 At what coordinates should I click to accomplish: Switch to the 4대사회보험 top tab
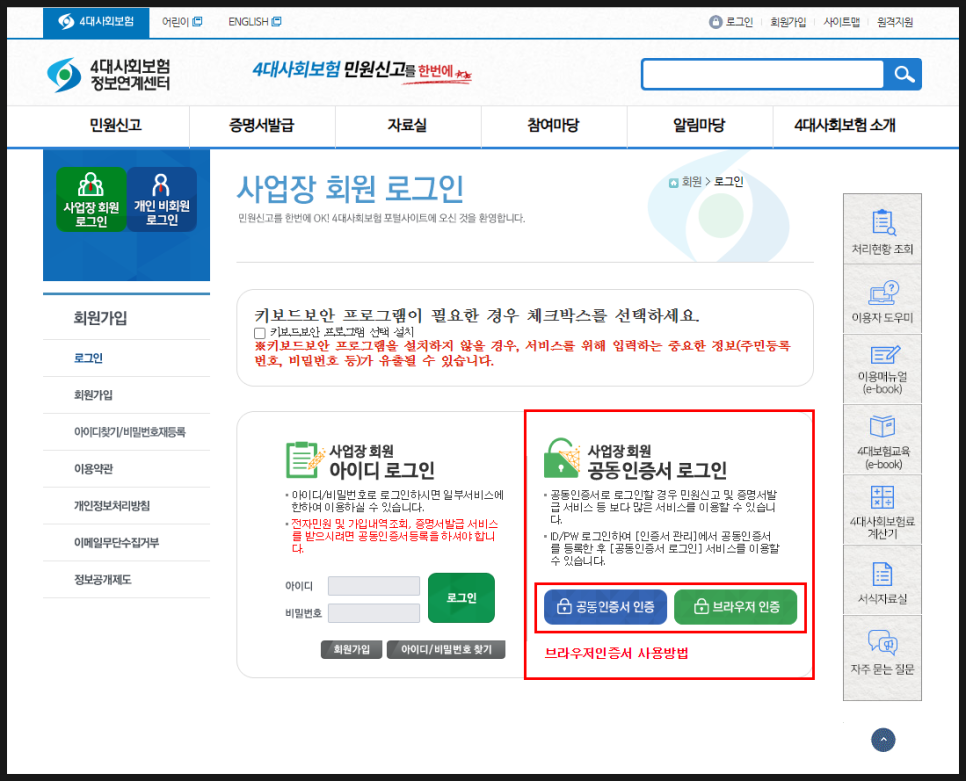click(x=96, y=22)
